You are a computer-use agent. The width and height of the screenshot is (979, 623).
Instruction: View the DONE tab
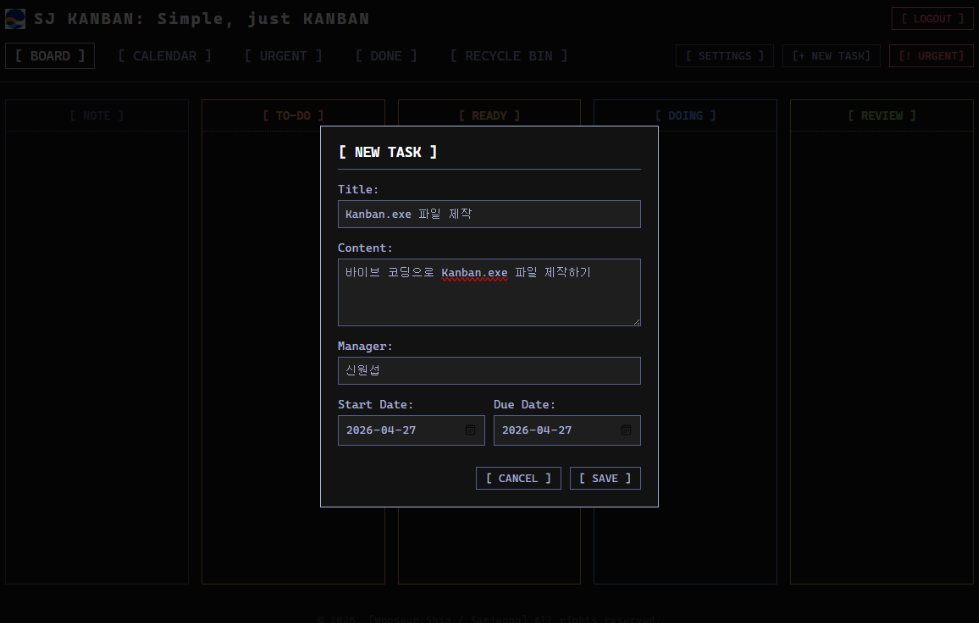pyautogui.click(x=386, y=56)
